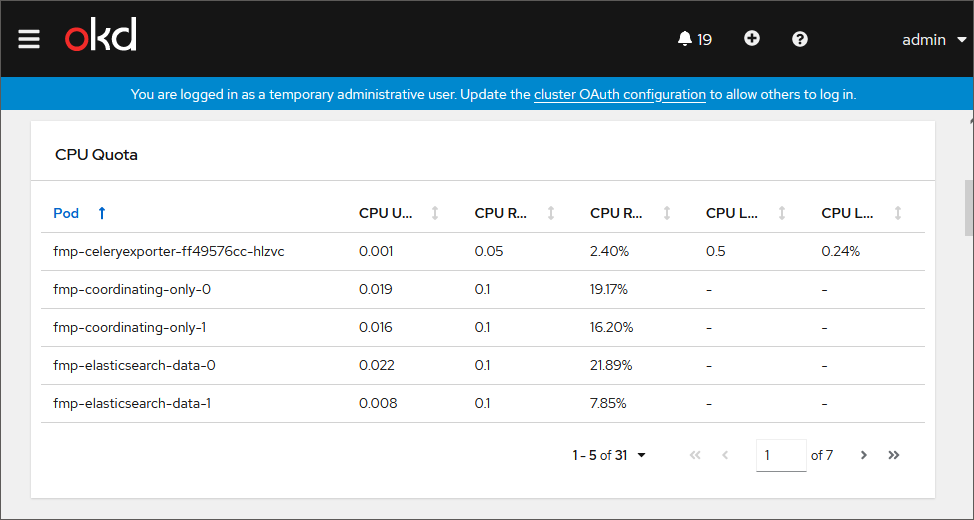The width and height of the screenshot is (974, 520).
Task: Select the fmp-elasticsearch-data-0 pod row
Action: pos(134,365)
